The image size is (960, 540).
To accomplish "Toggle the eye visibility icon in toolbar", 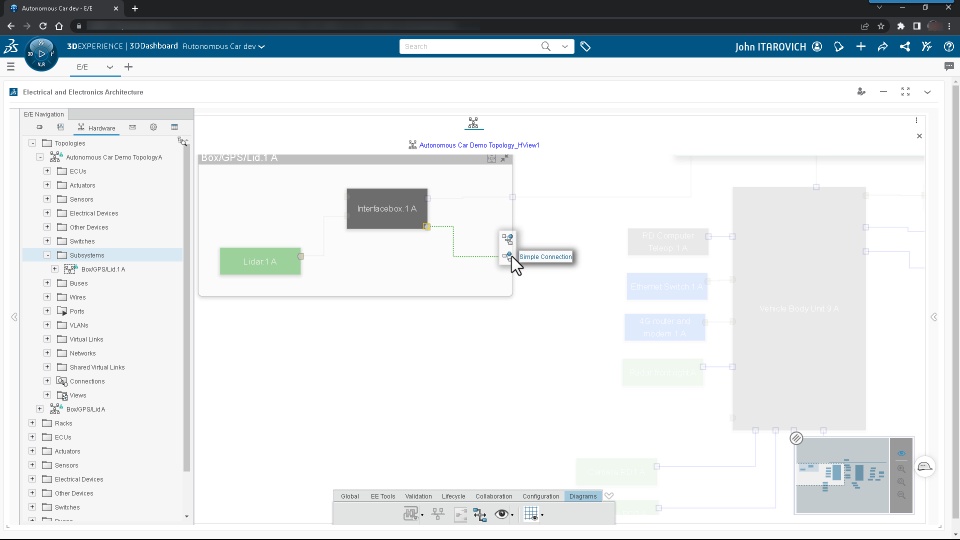I will tap(501, 514).
